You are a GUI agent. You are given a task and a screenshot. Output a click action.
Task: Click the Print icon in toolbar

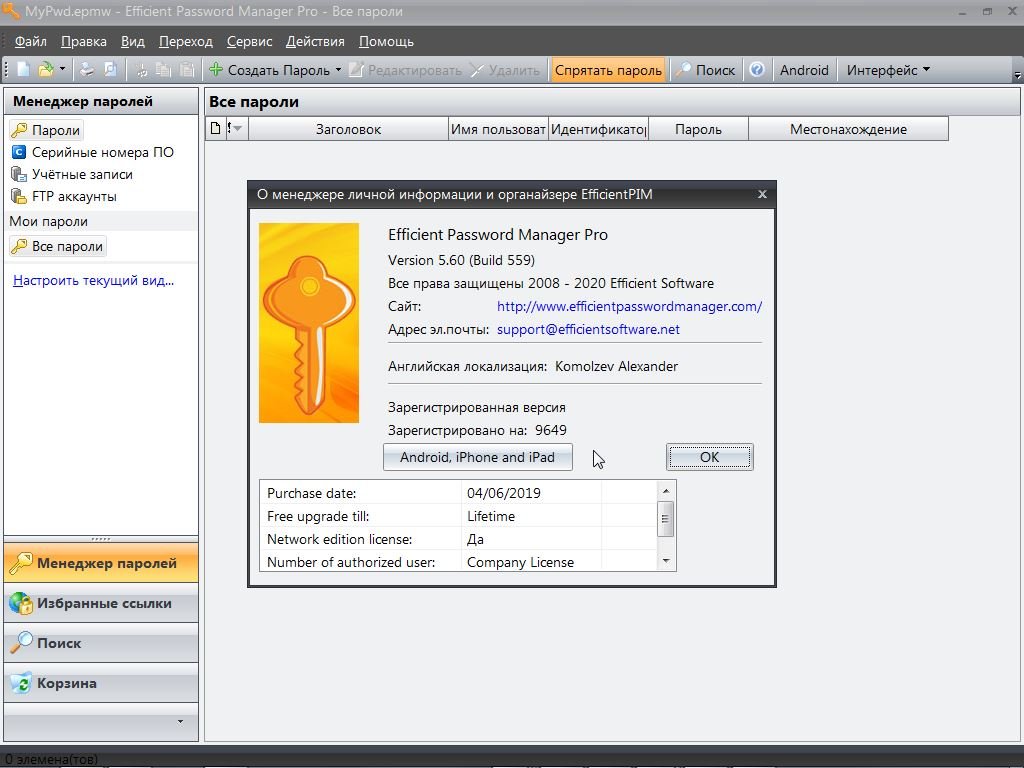(86, 70)
